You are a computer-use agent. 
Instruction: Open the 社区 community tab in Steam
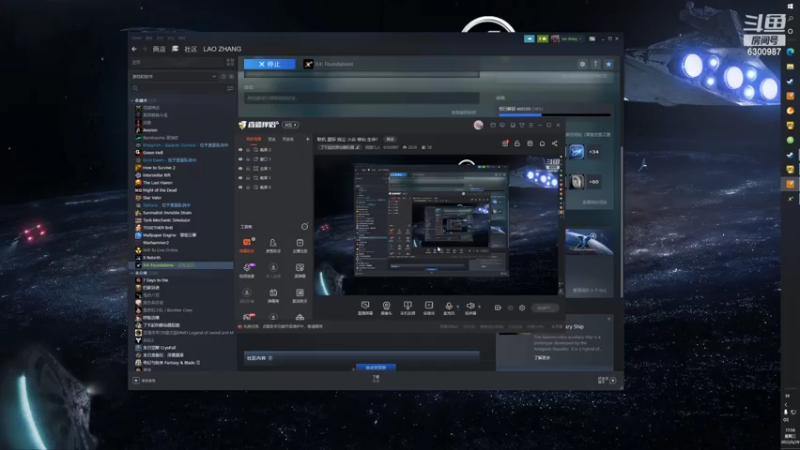190,49
